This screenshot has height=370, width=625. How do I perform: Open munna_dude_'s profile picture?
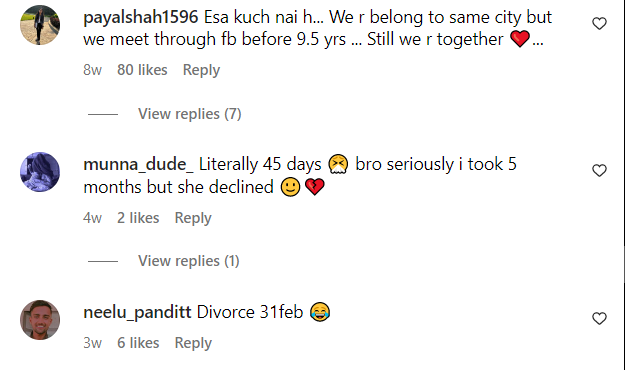click(x=40, y=172)
